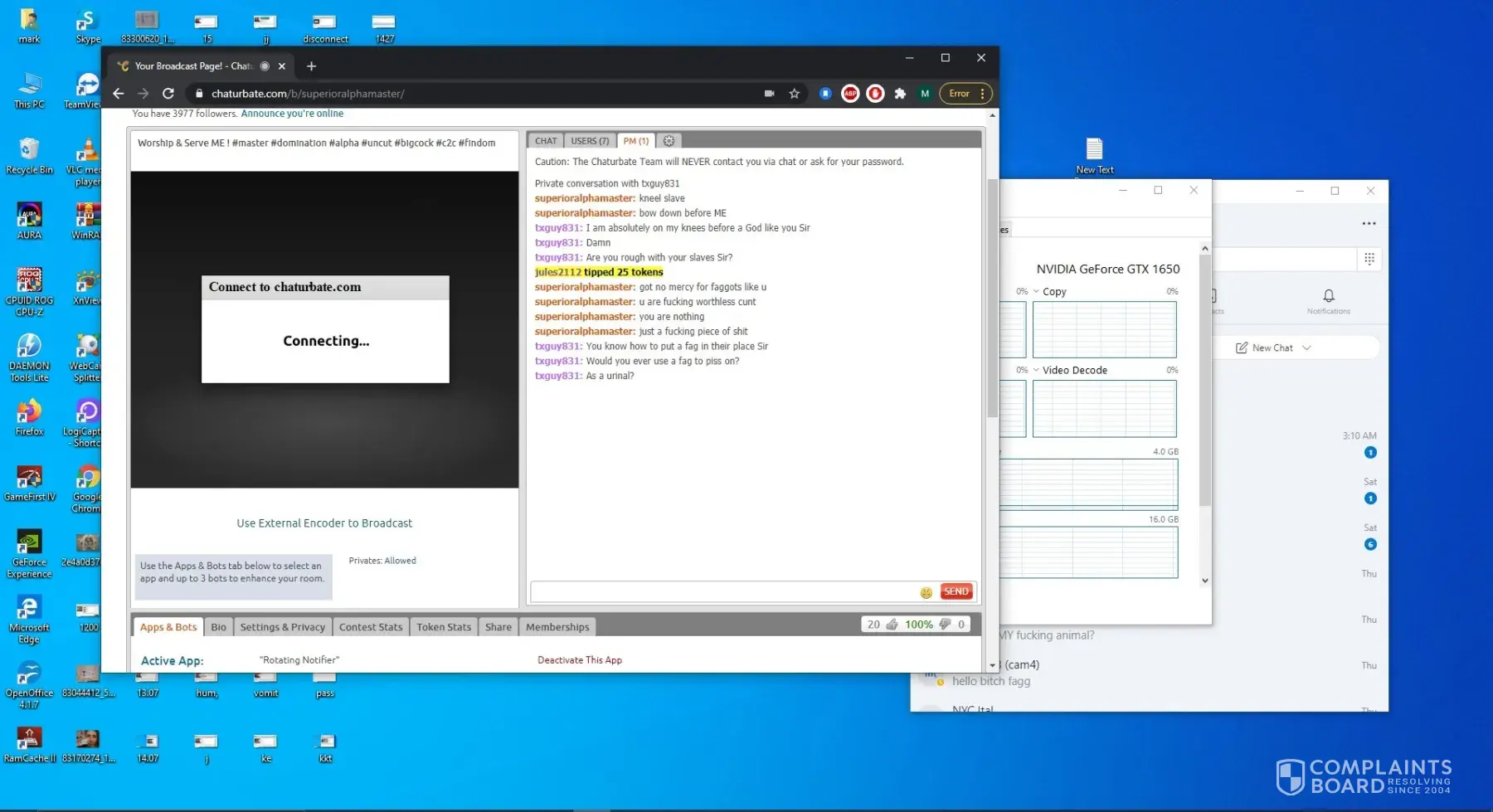Click the chat message input field
Viewport: 1493px width, 812px height.
722,592
